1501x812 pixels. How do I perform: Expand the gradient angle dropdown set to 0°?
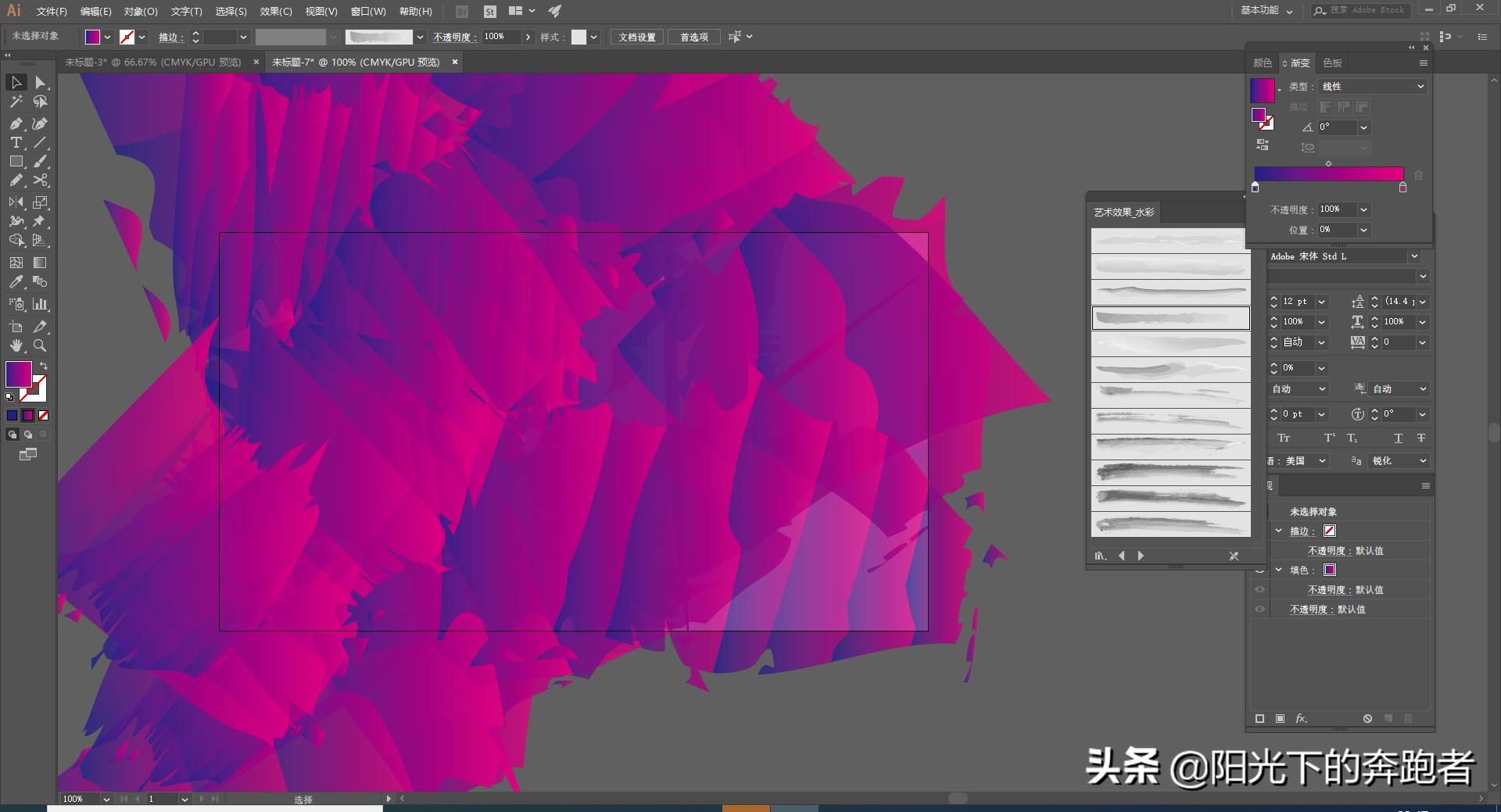[1363, 127]
